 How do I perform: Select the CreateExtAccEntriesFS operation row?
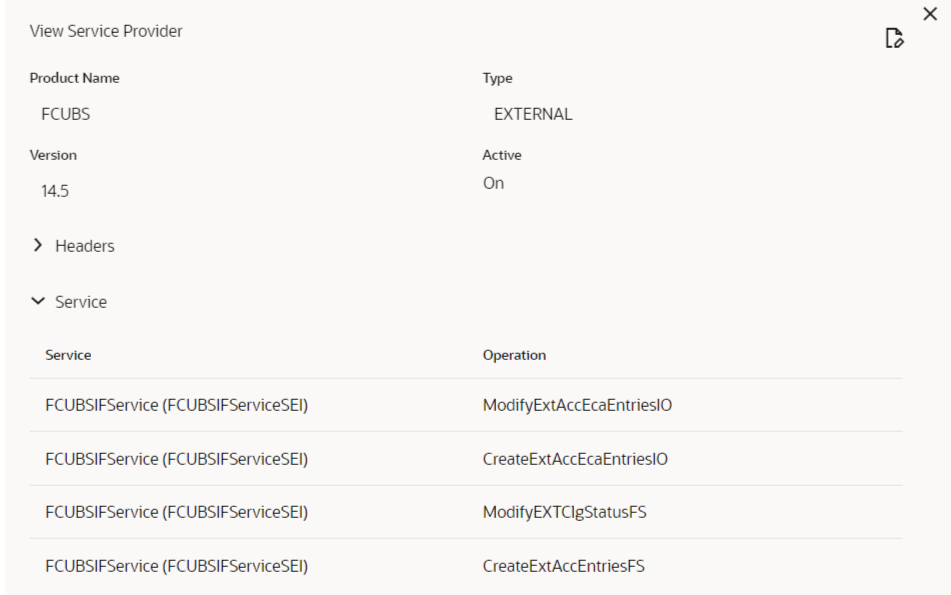[x=466, y=565]
